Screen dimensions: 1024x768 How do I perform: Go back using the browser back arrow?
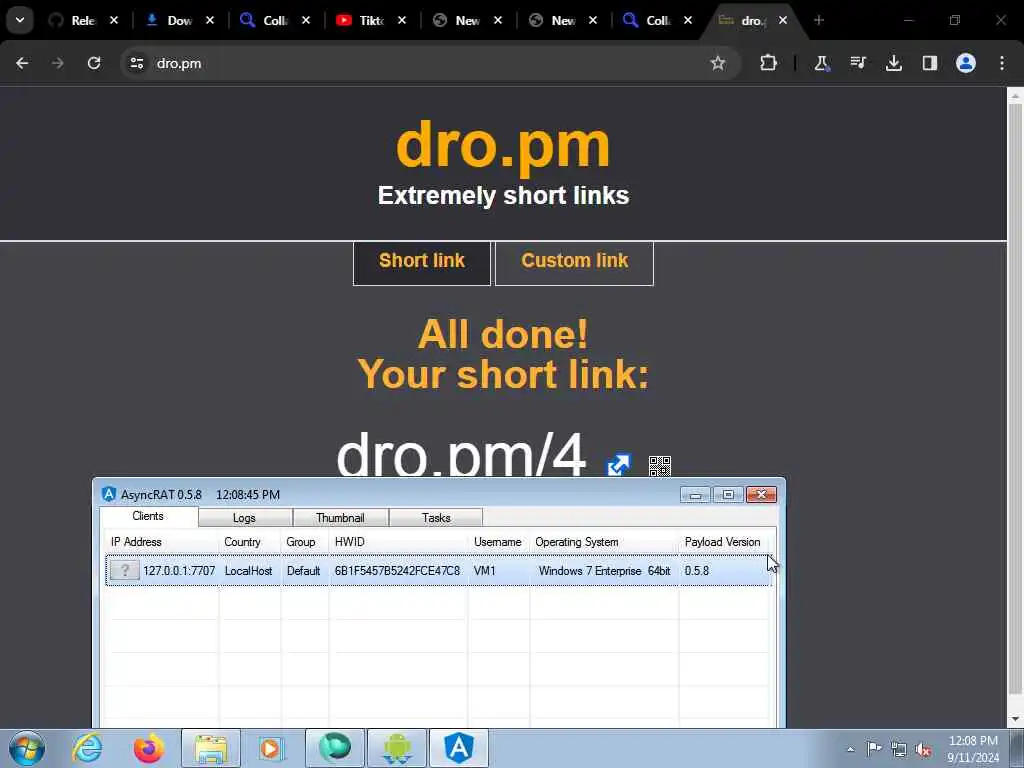click(x=22, y=63)
